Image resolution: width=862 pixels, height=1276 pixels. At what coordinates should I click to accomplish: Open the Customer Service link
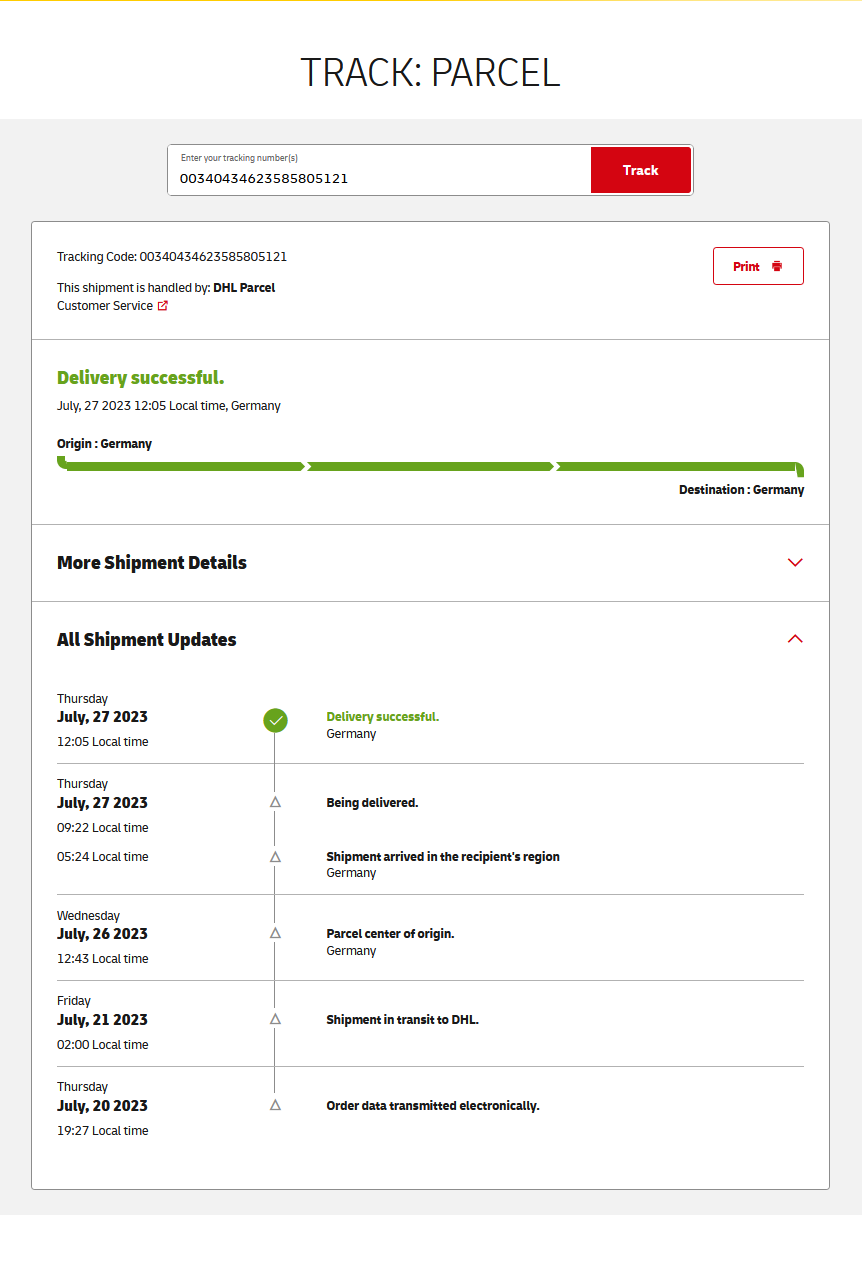(105, 306)
